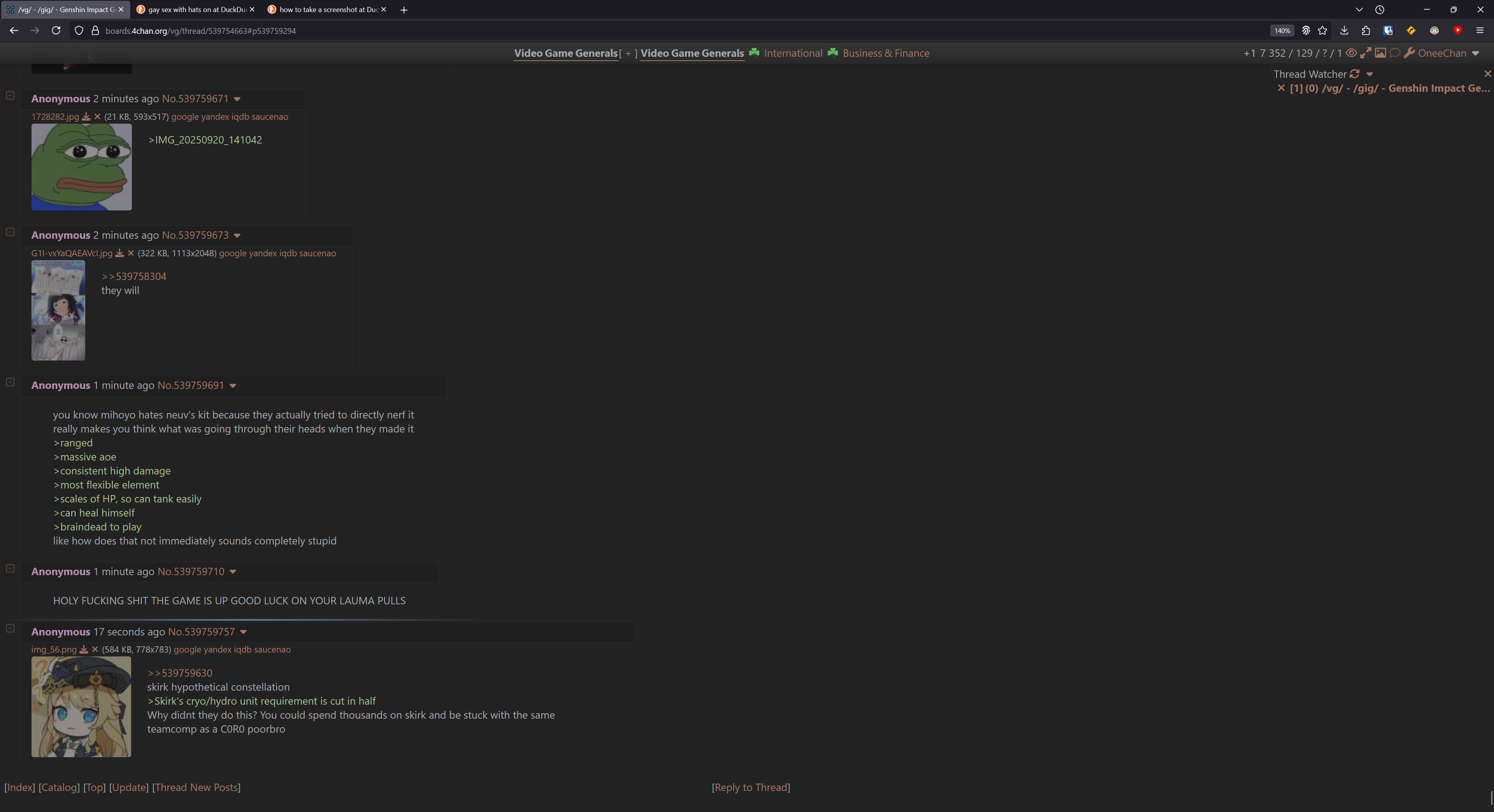Open settings via the wrench icon
The height and width of the screenshot is (812, 1494).
pyautogui.click(x=1409, y=53)
